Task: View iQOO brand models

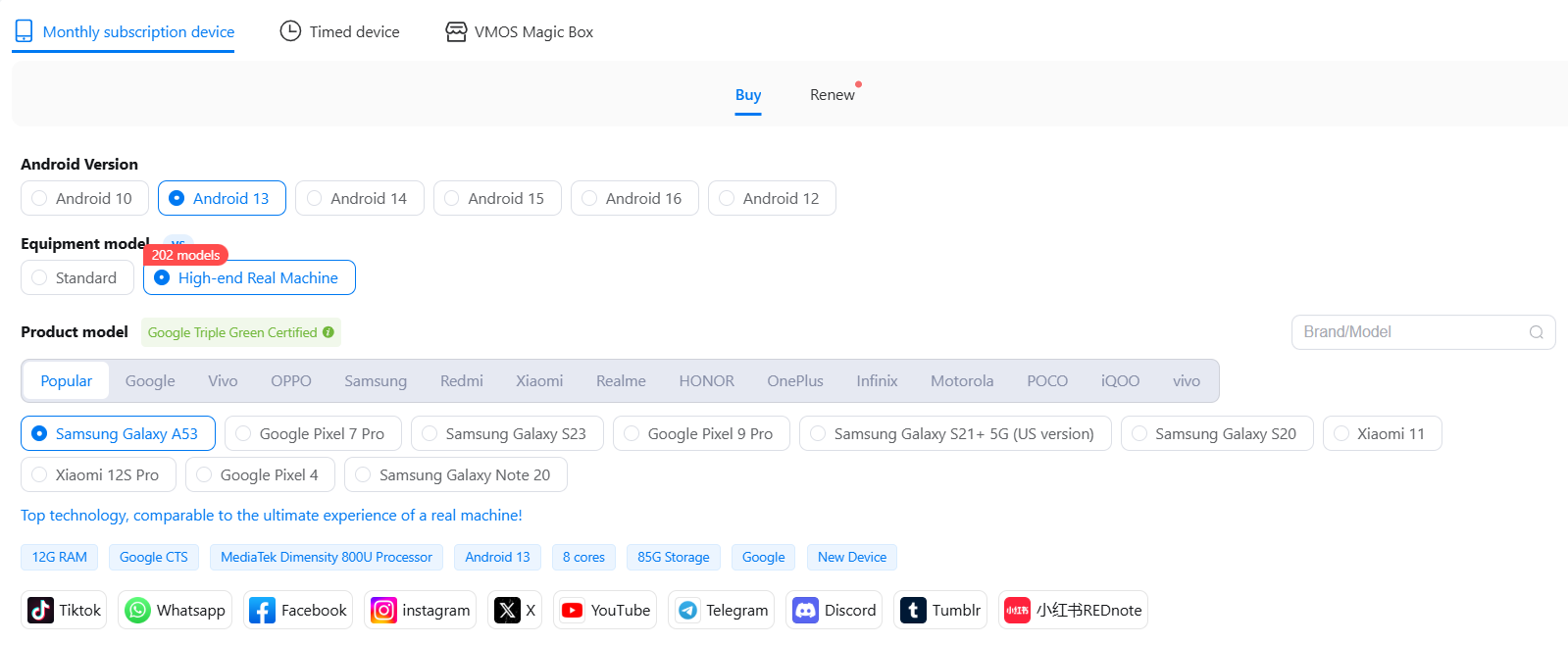Action: [x=1120, y=380]
